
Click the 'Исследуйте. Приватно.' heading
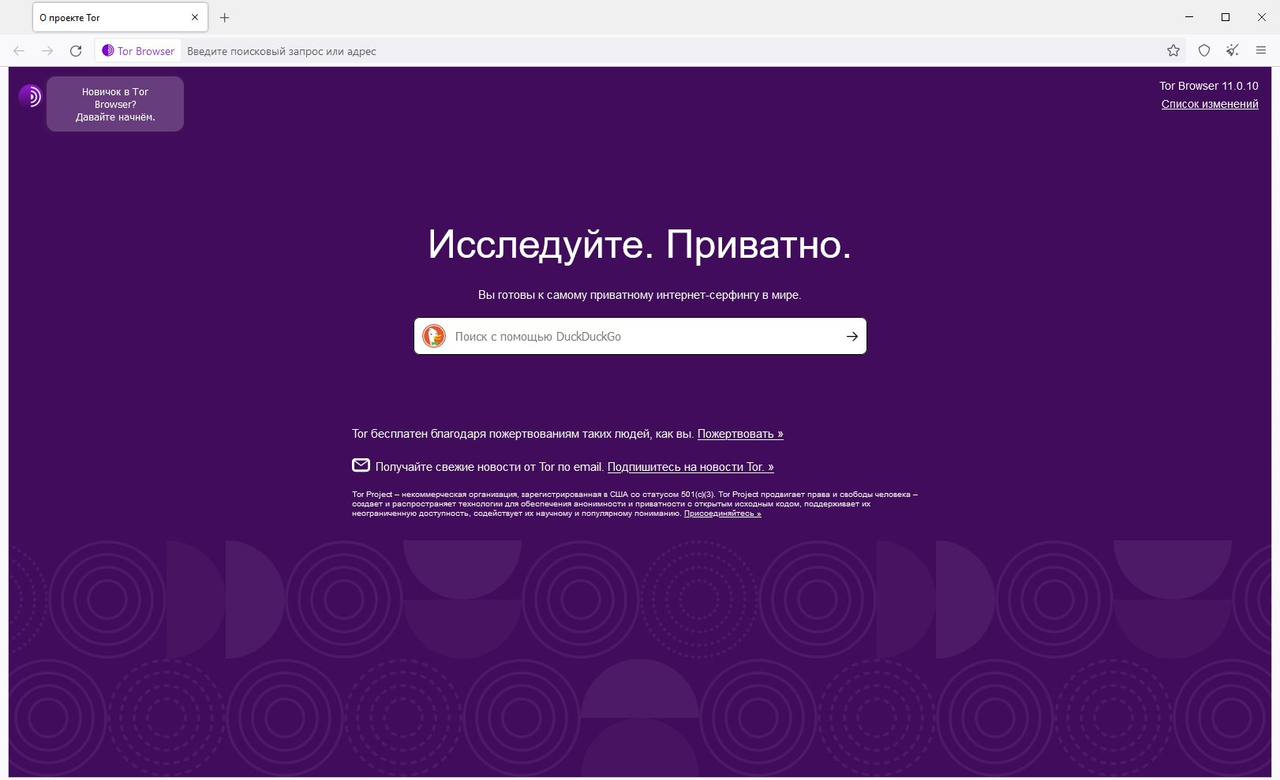coord(640,245)
